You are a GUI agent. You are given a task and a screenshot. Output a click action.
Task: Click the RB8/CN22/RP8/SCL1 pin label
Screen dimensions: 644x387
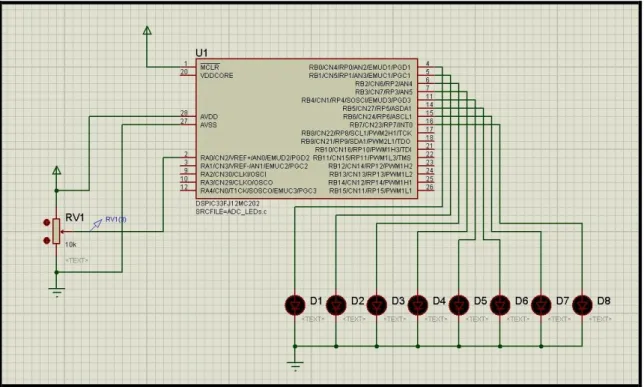pyautogui.click(x=356, y=133)
